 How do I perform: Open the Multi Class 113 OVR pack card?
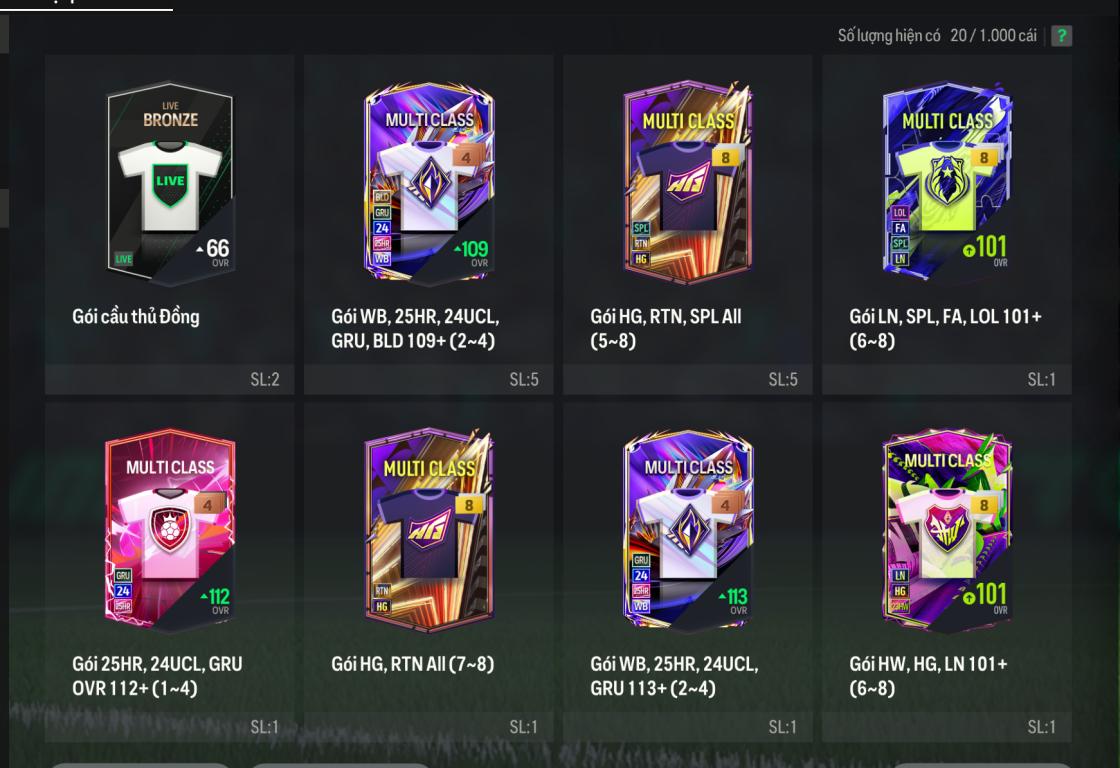tap(688, 529)
